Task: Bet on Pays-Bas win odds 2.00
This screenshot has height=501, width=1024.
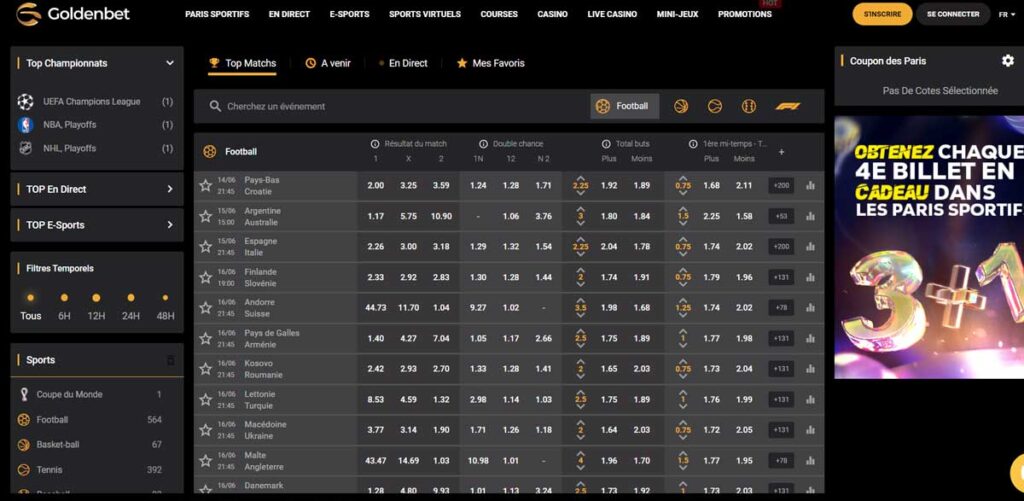Action: point(376,186)
